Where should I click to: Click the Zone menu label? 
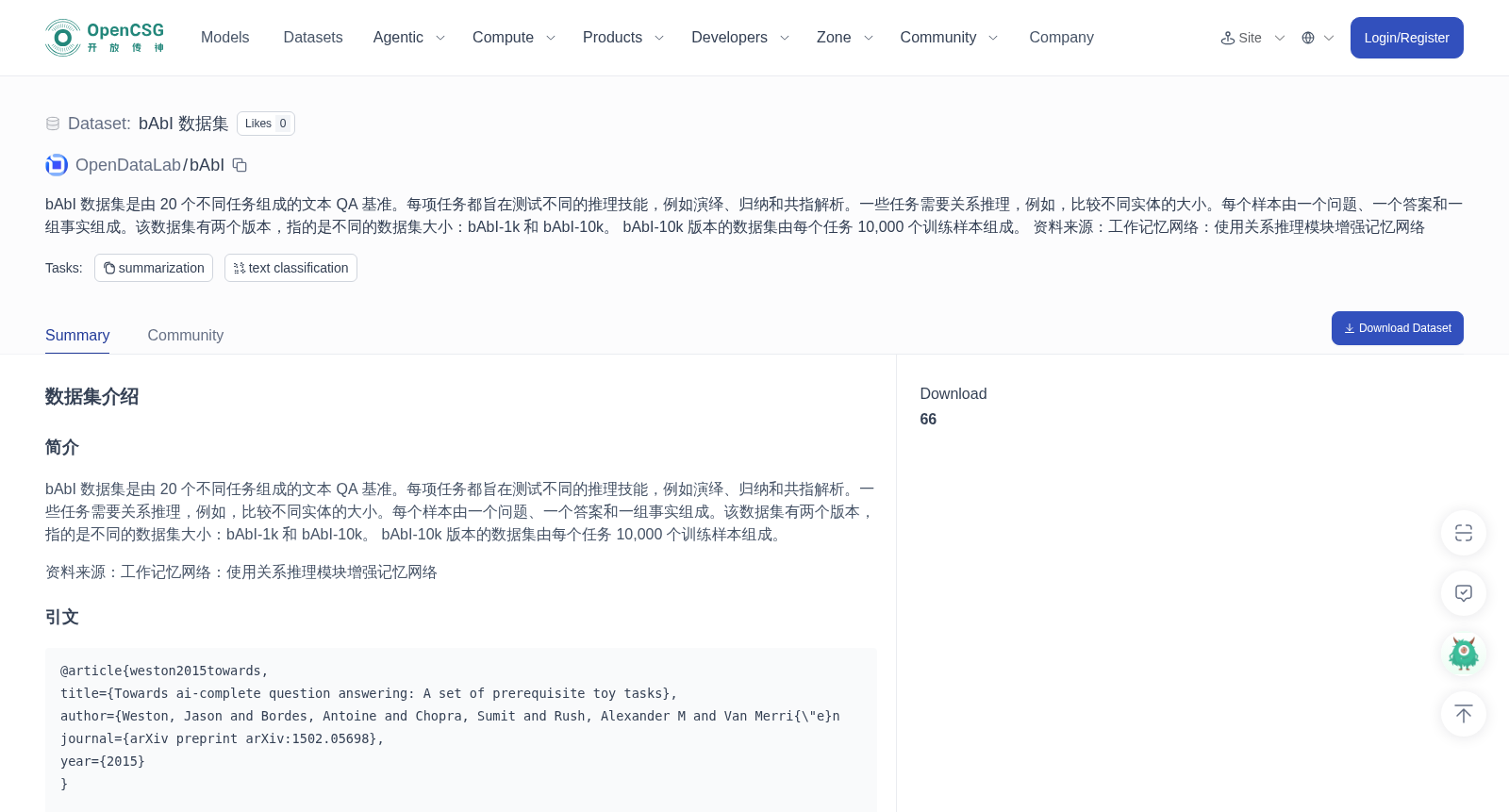coord(834,38)
